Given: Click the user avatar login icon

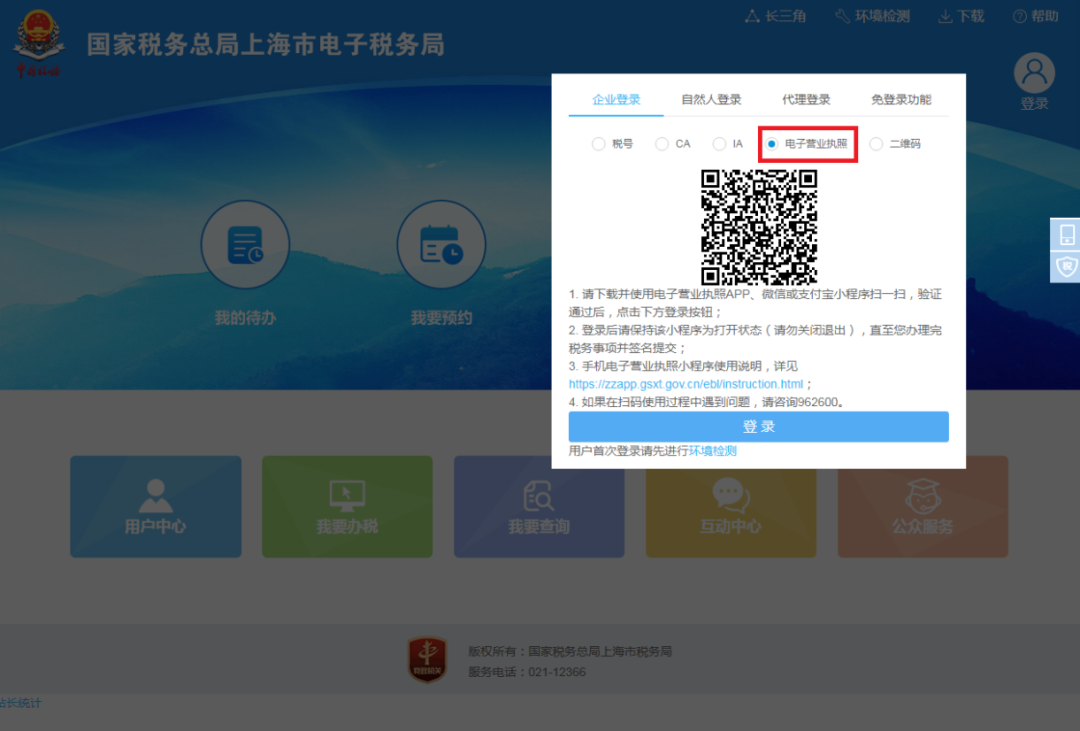Looking at the screenshot, I should pyautogui.click(x=1034, y=73).
